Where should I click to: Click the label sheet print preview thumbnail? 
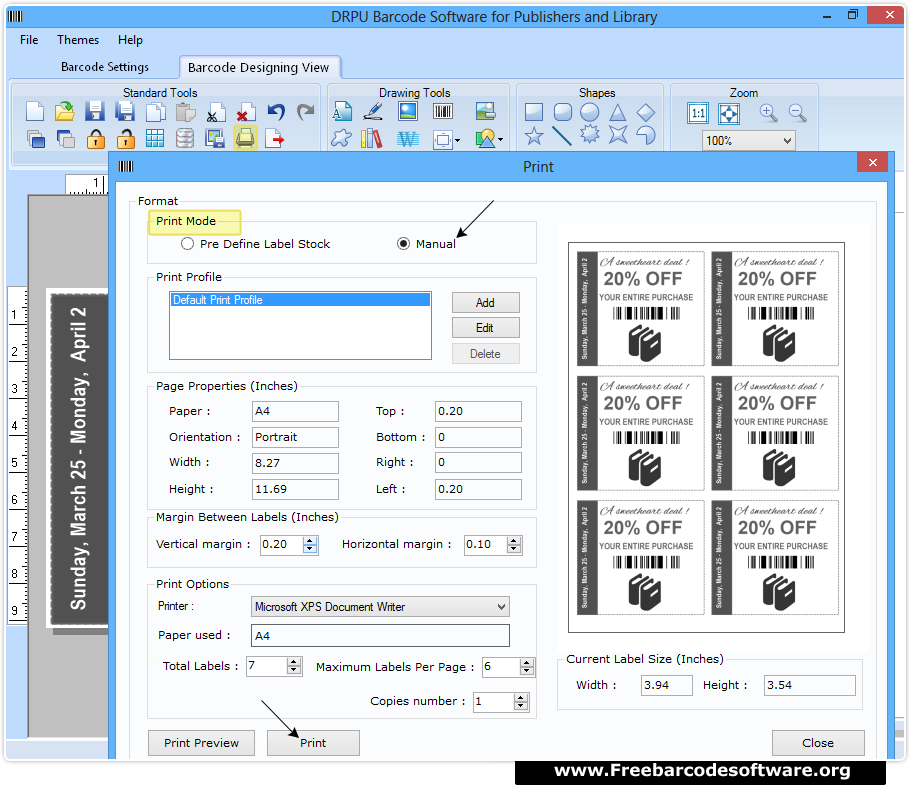[x=706, y=437]
